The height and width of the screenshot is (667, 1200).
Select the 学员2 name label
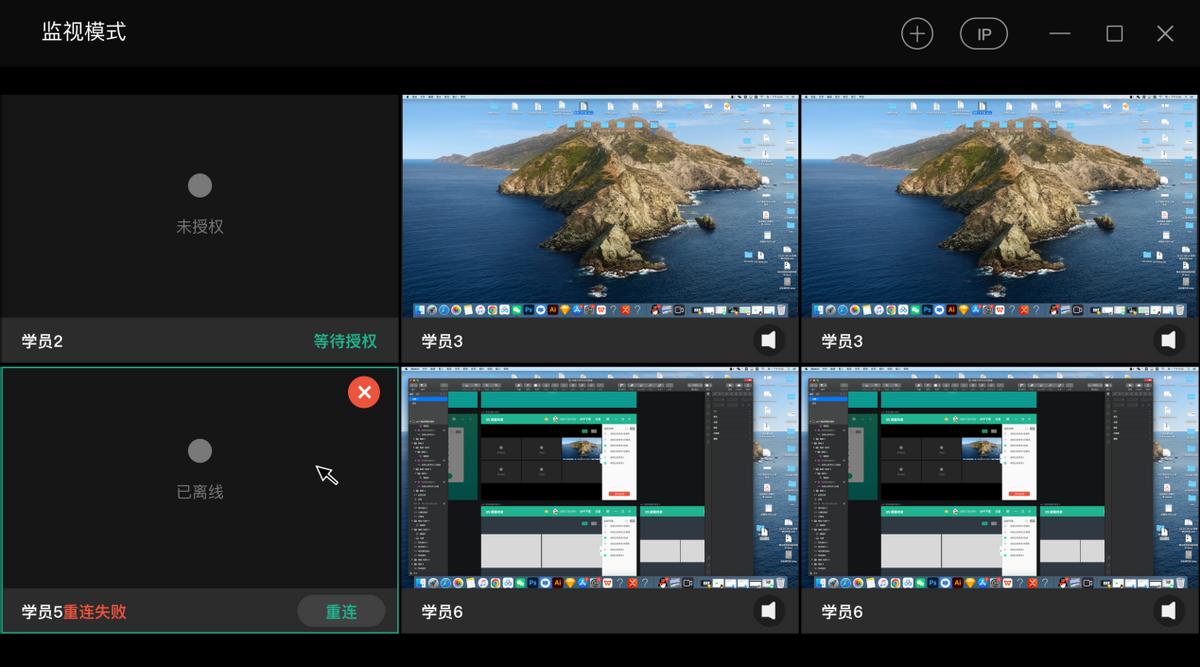tap(42, 341)
